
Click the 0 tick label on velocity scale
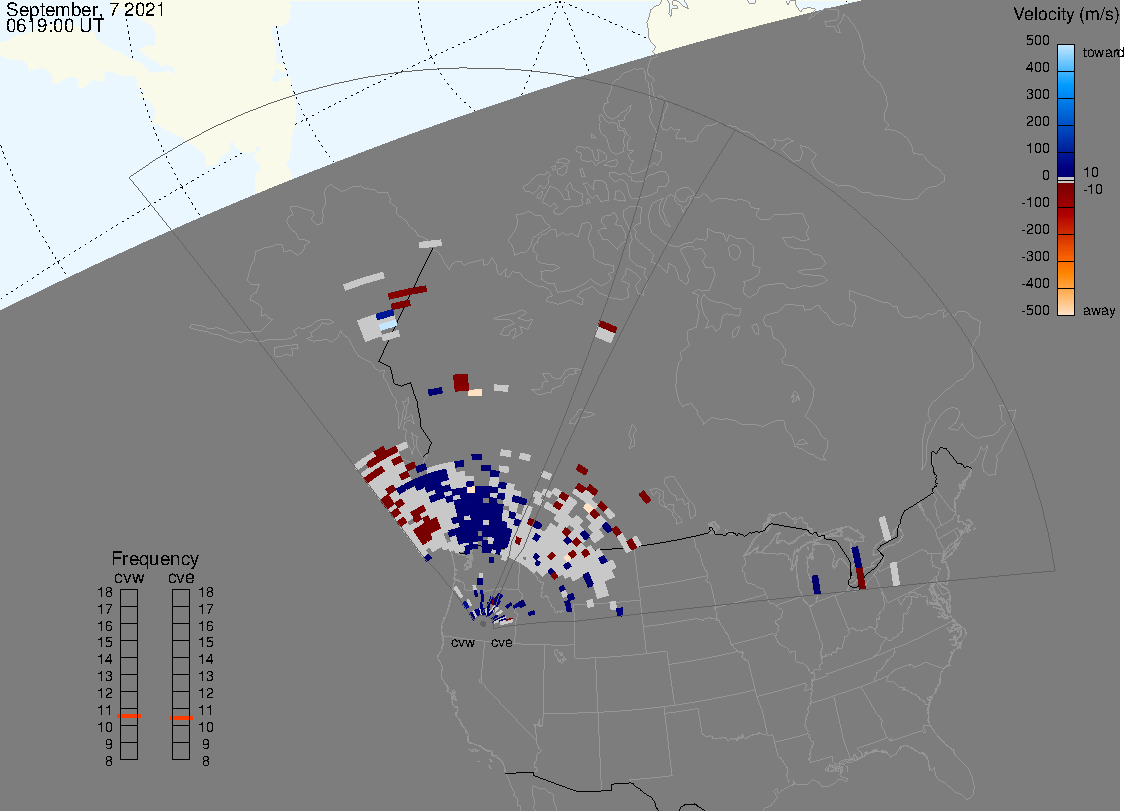(x=1046, y=176)
